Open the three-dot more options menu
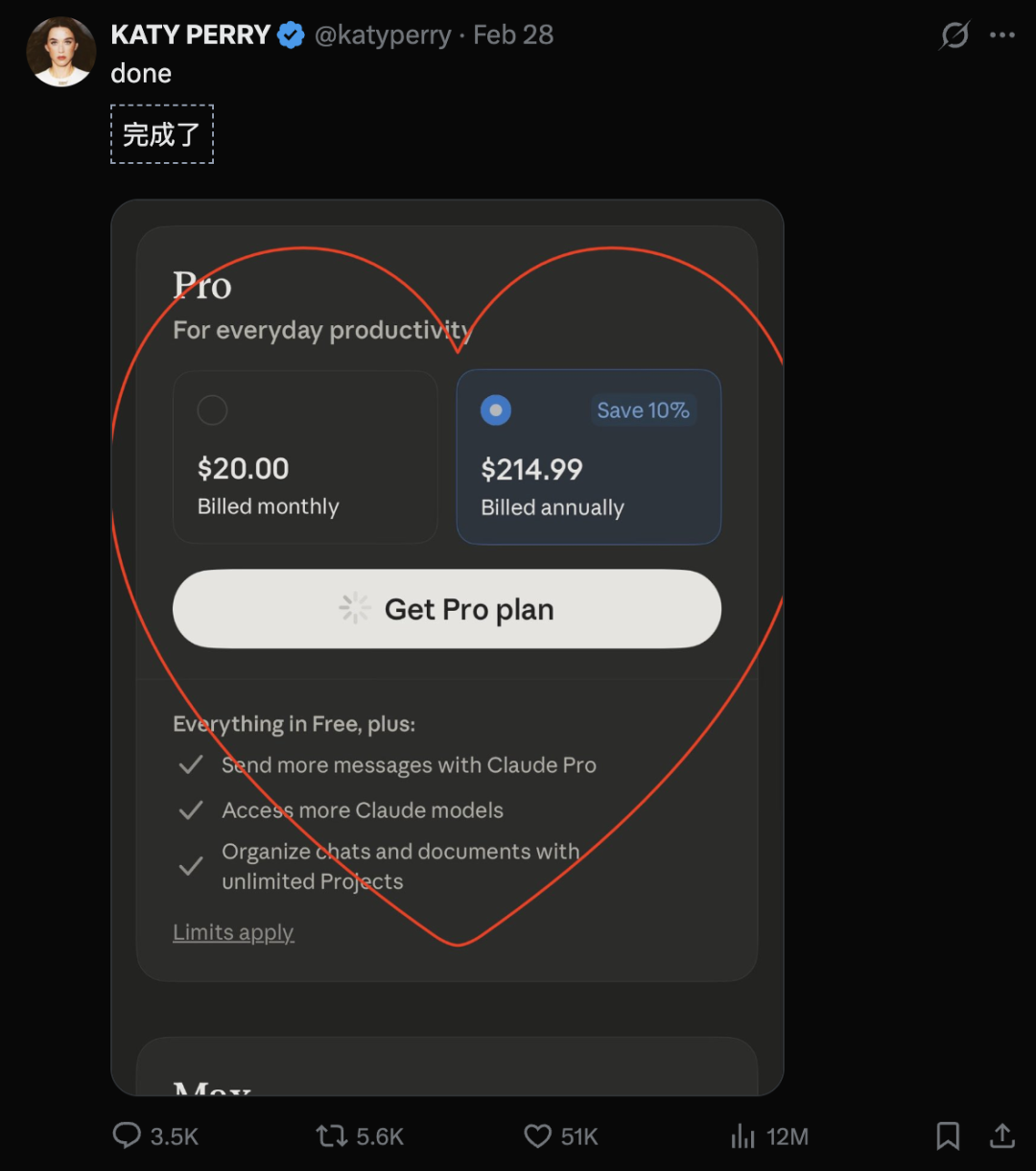 click(1002, 35)
